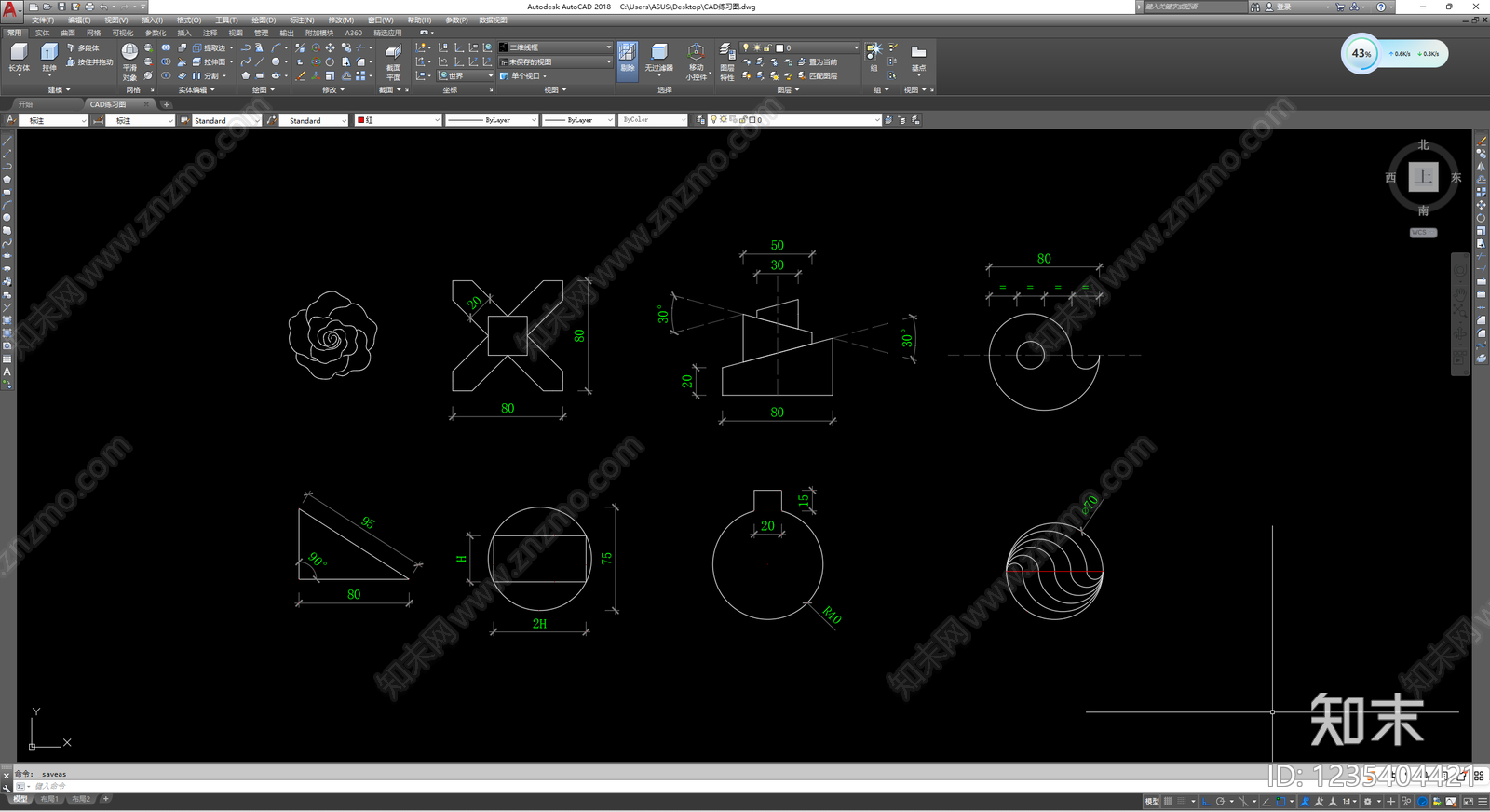Click the 按住并拖动 presspull button
This screenshot has height=812, width=1490.
coord(89,62)
